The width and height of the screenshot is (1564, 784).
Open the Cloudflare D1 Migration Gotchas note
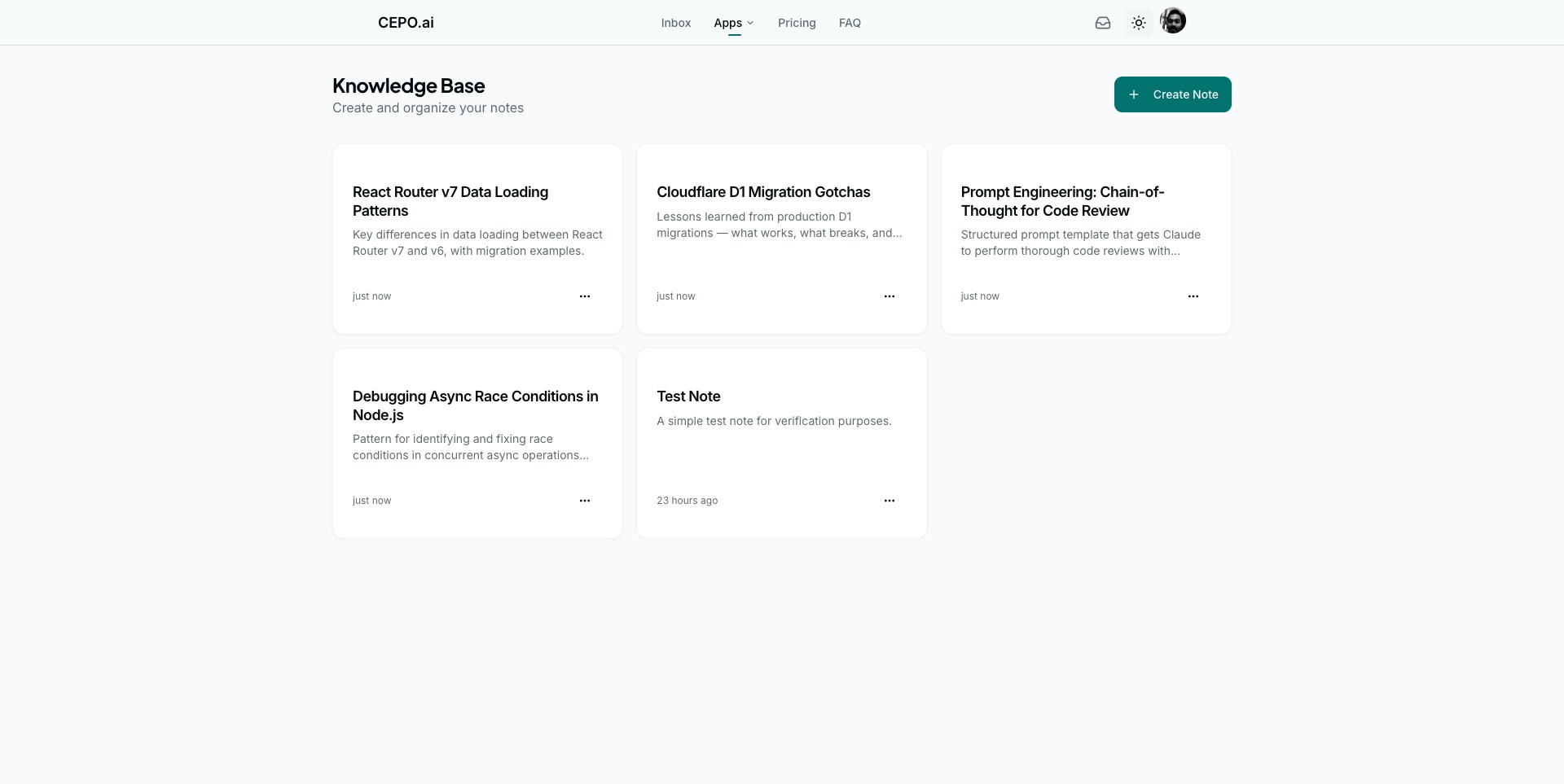coord(763,192)
